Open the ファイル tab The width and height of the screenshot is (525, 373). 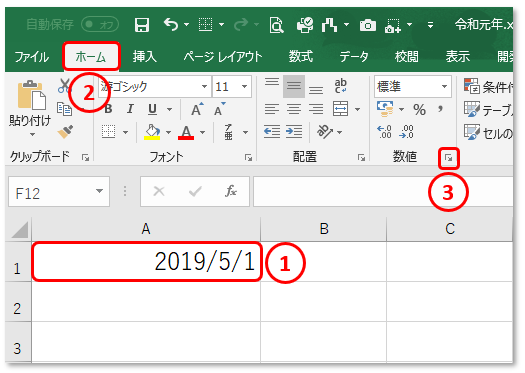coord(32,57)
